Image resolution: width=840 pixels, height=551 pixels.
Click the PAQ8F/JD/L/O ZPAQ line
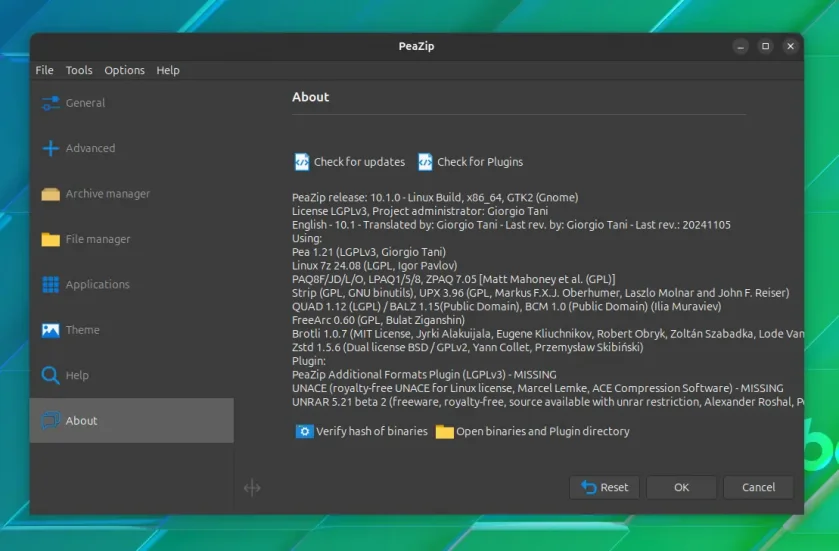click(454, 280)
